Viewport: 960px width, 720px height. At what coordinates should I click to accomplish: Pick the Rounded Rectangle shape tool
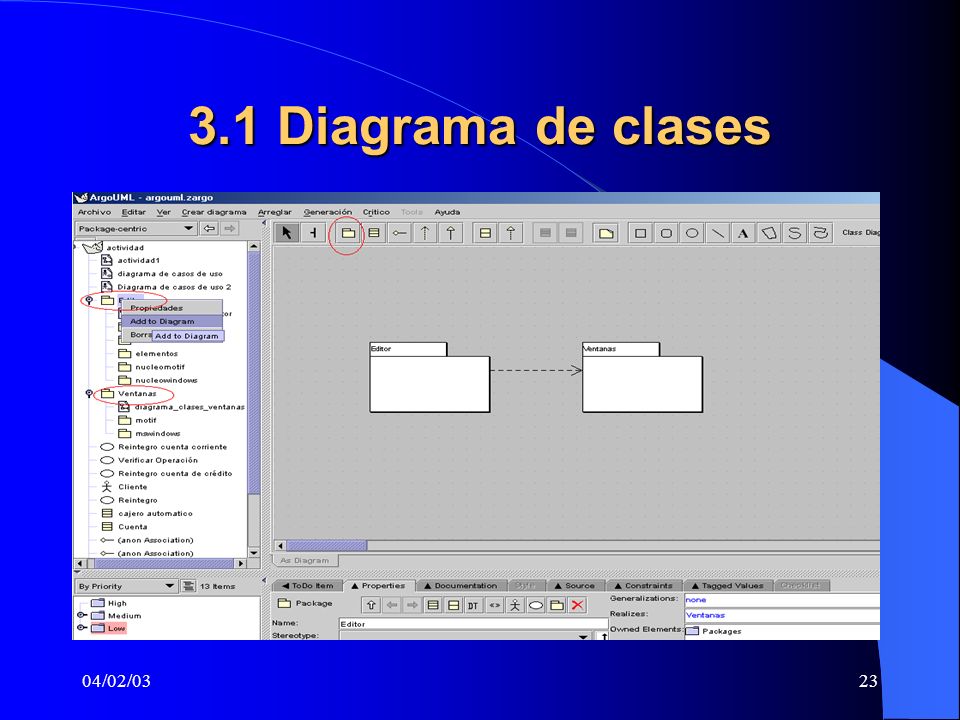point(666,233)
